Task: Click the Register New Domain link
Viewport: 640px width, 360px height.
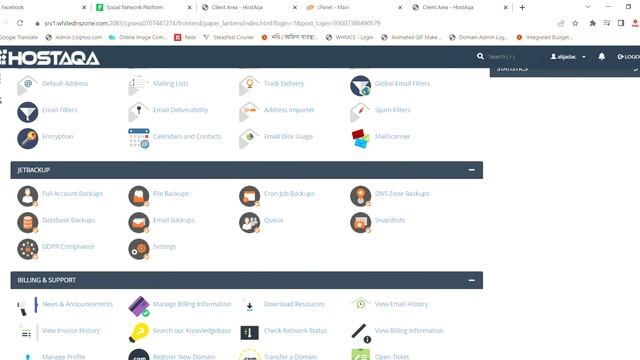Action: coord(184,357)
